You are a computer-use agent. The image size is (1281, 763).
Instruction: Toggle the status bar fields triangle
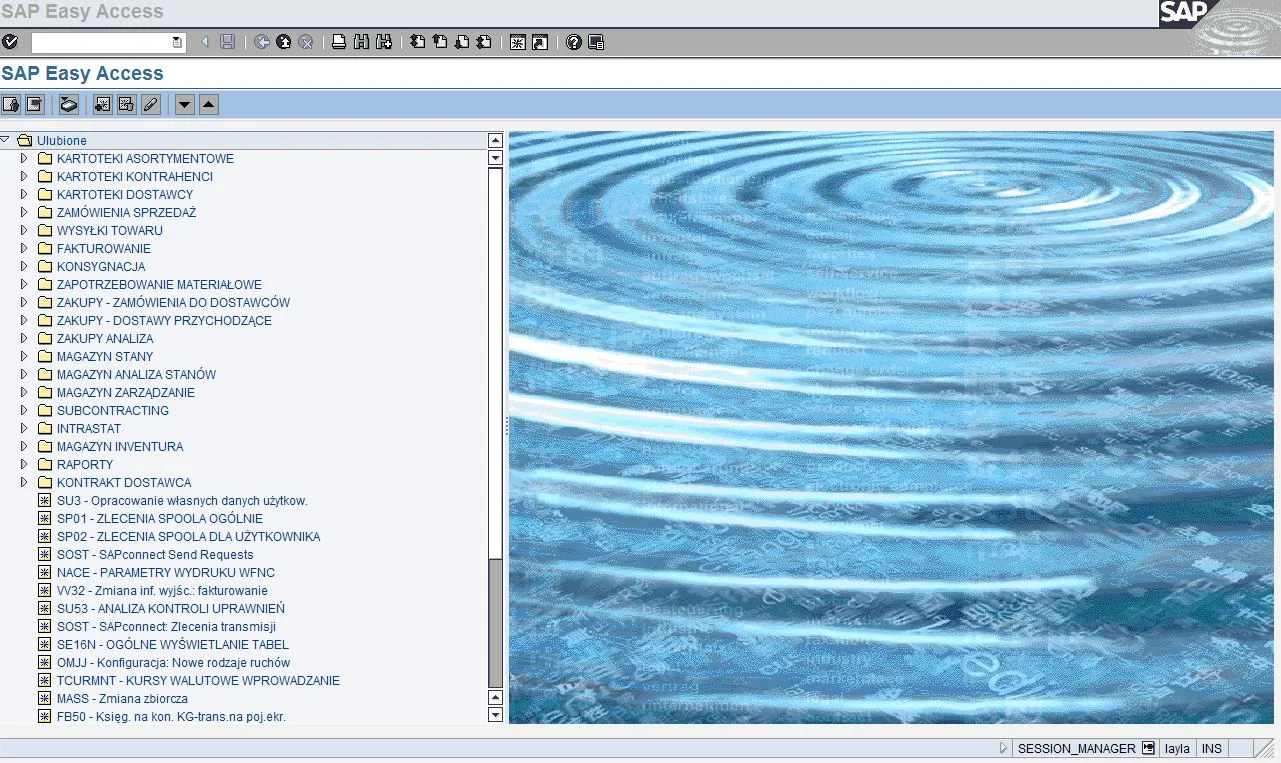pos(1004,748)
